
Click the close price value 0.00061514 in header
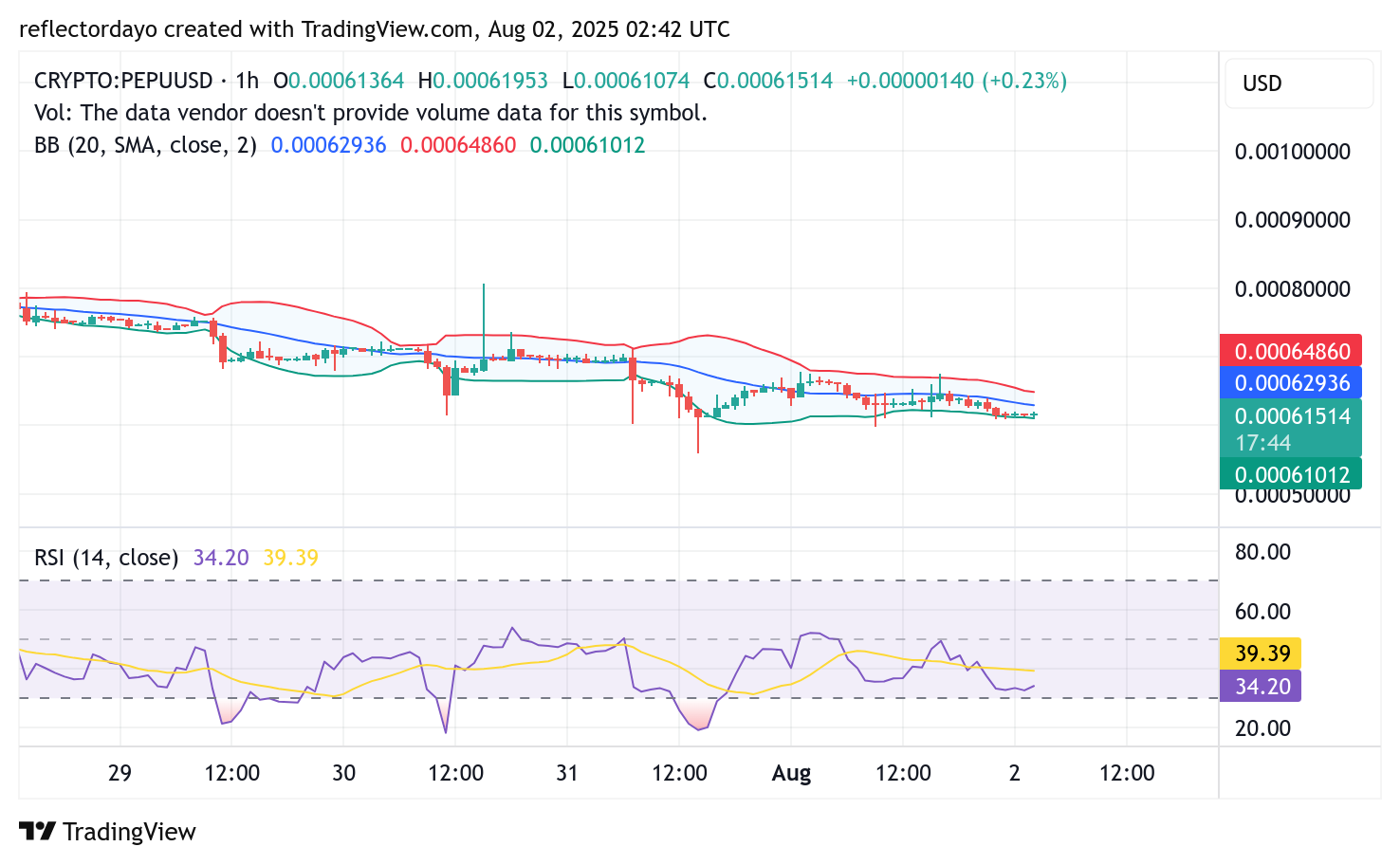coord(775,81)
